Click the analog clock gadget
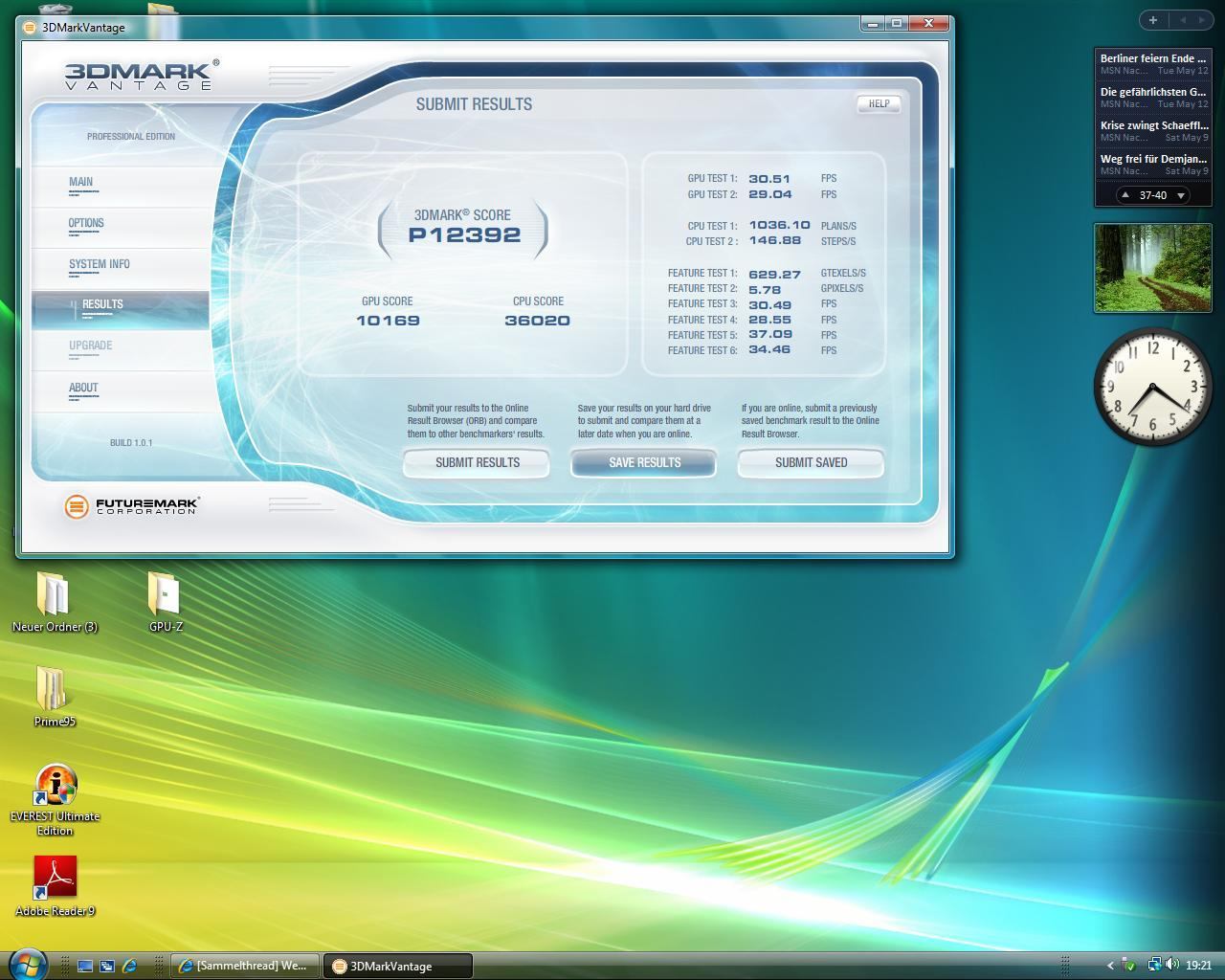The width and height of the screenshot is (1225, 980). click(1152, 387)
